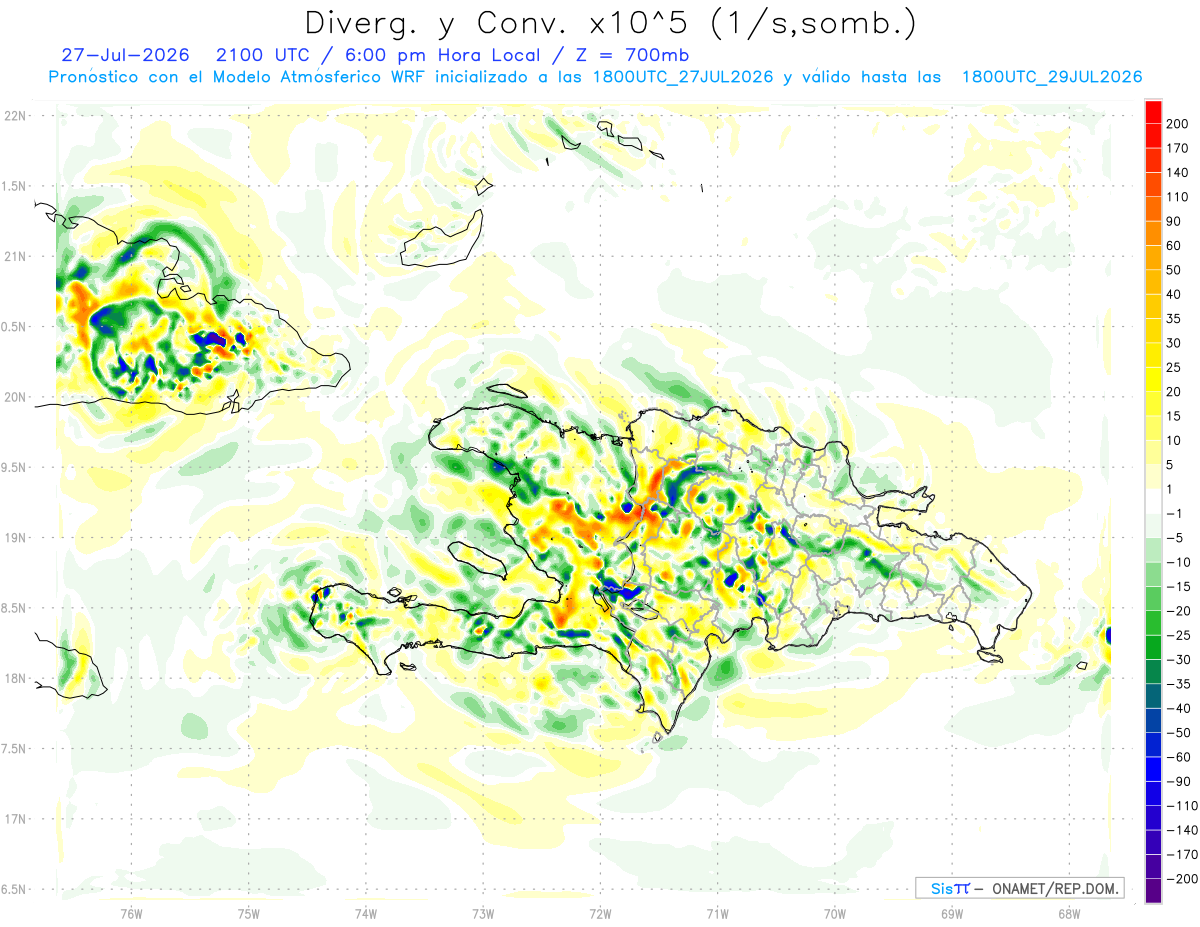1200x927 pixels.
Task: Click the positive "200" value atop the color scale
Action: (x=1177, y=124)
